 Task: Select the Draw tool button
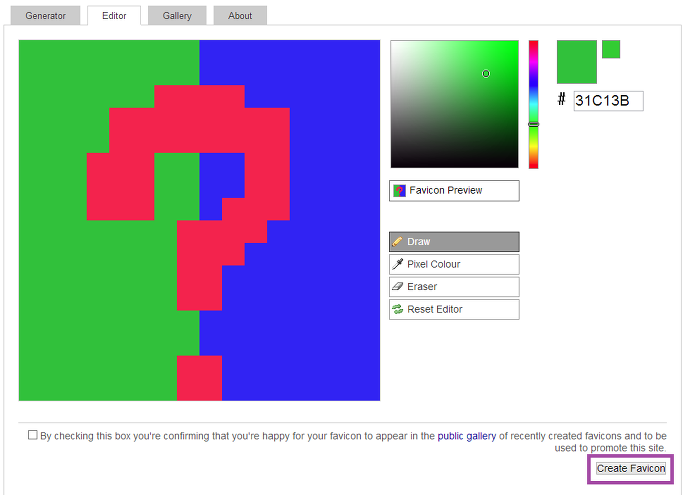point(454,242)
